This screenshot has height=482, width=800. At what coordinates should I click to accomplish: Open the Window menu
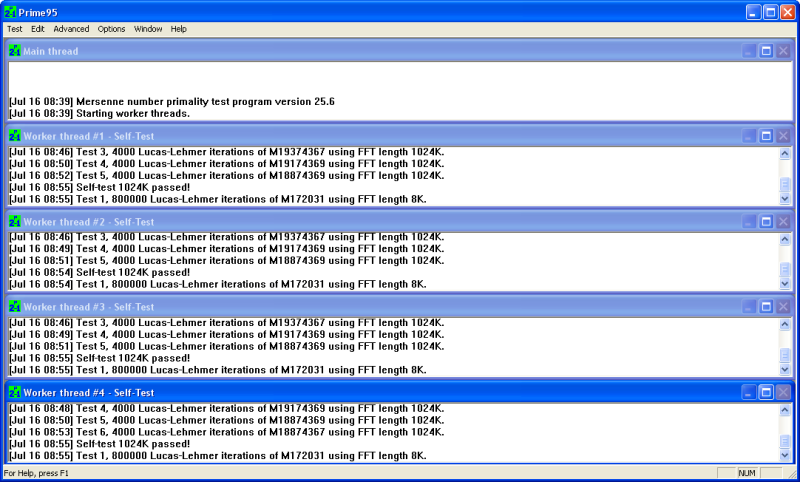[148, 29]
